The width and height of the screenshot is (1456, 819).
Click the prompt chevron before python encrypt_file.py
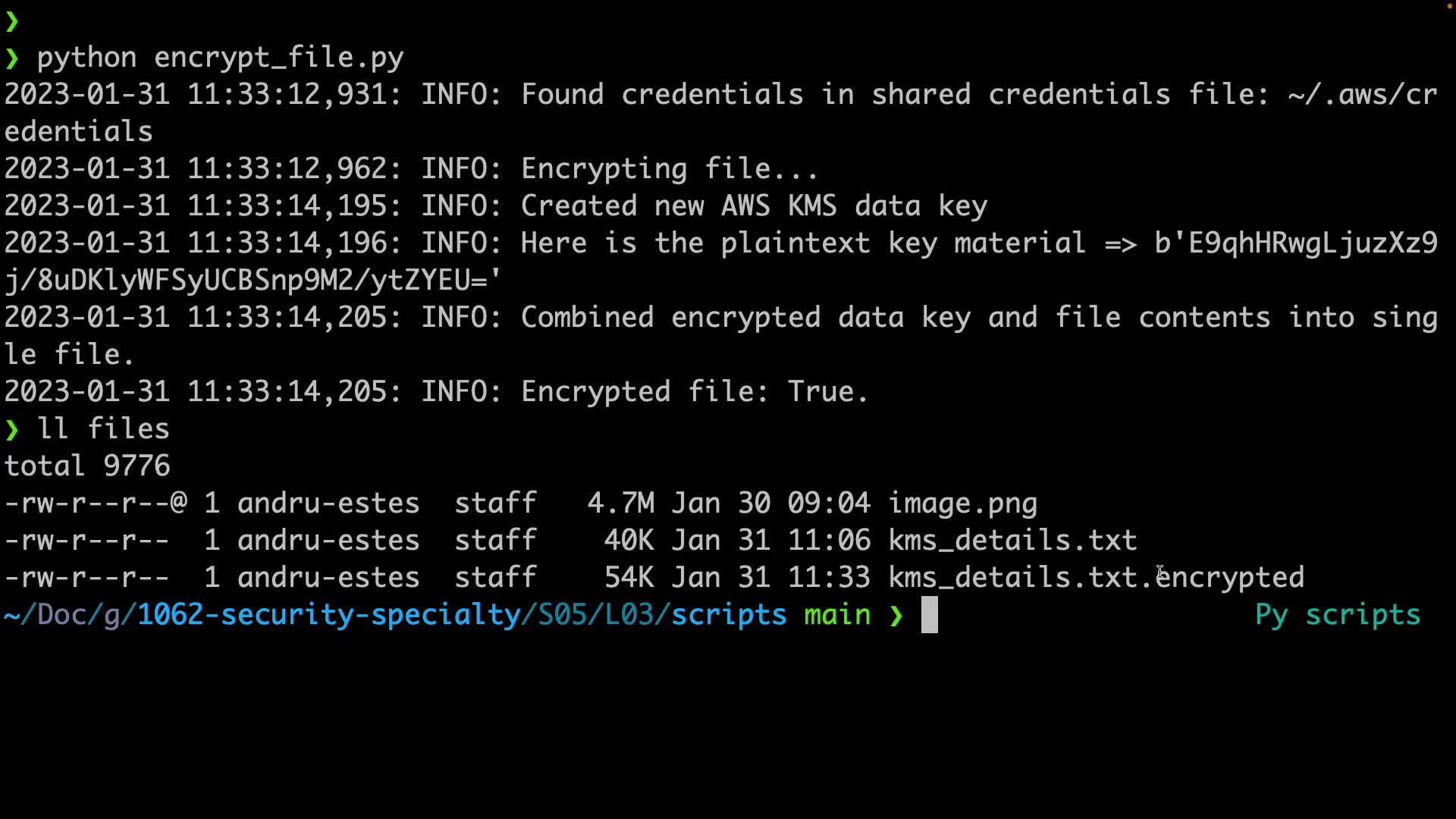[x=12, y=58]
